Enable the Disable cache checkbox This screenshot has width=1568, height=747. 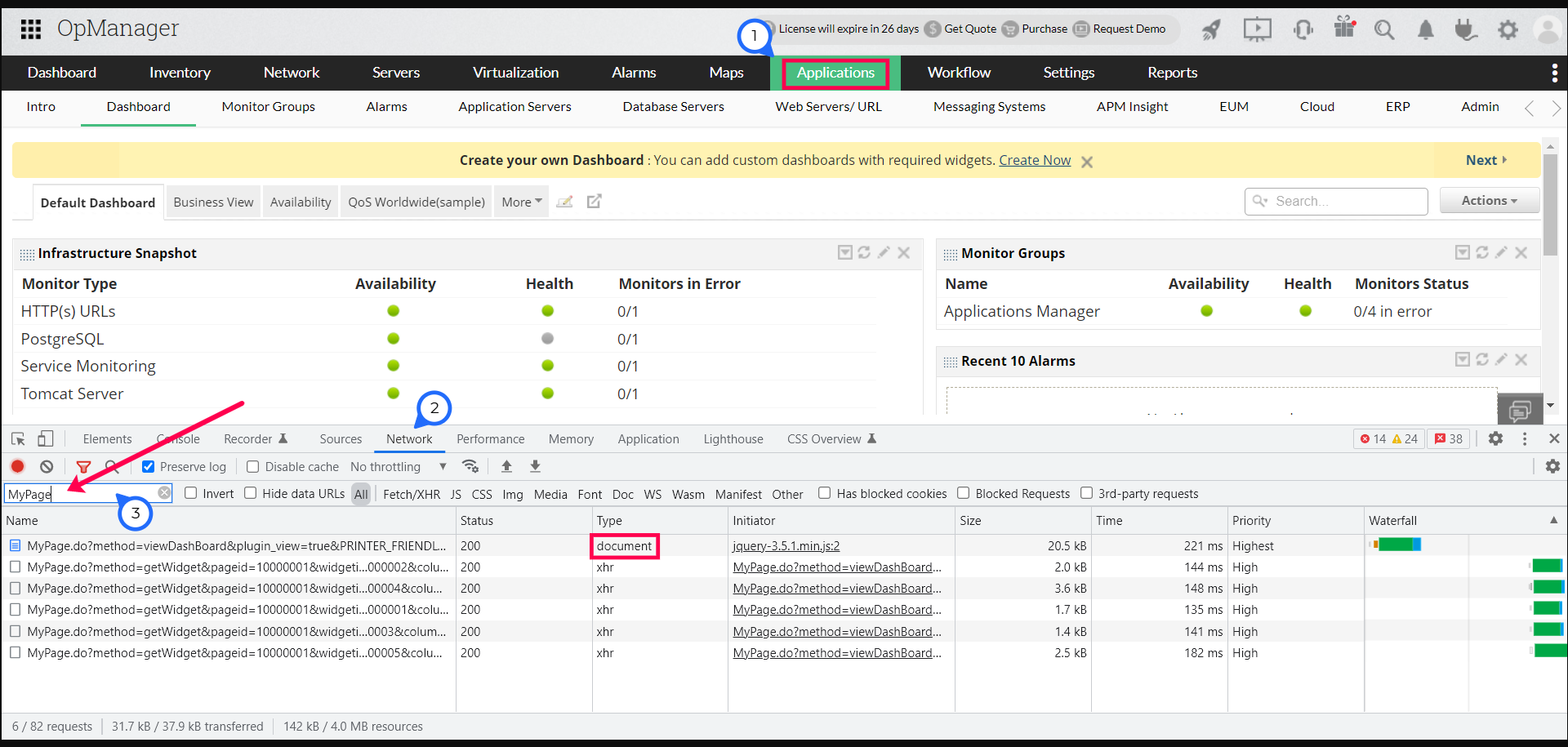click(253, 467)
